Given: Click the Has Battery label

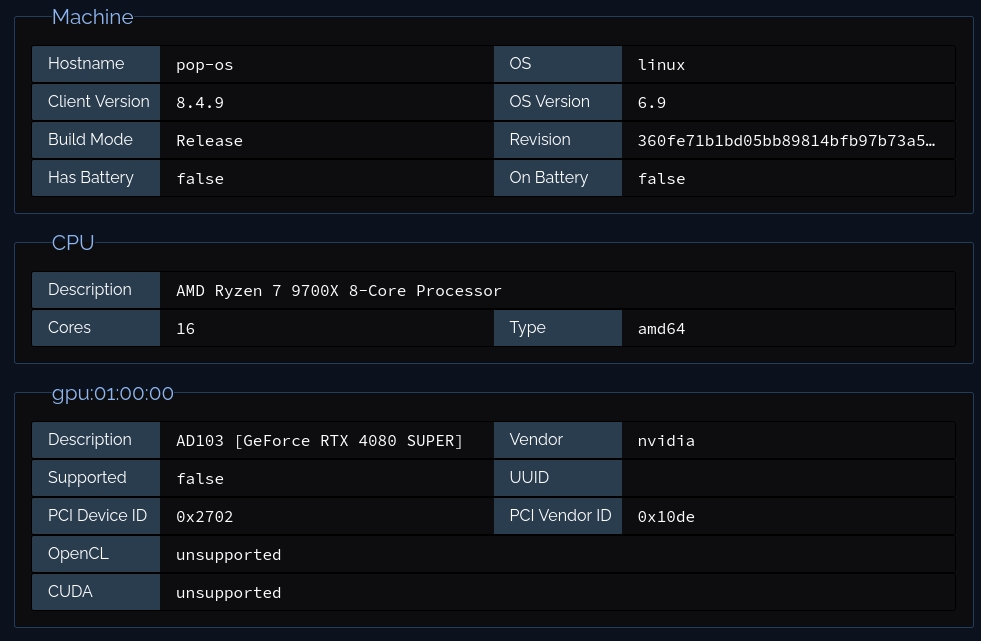Looking at the screenshot, I should pyautogui.click(x=91, y=178).
